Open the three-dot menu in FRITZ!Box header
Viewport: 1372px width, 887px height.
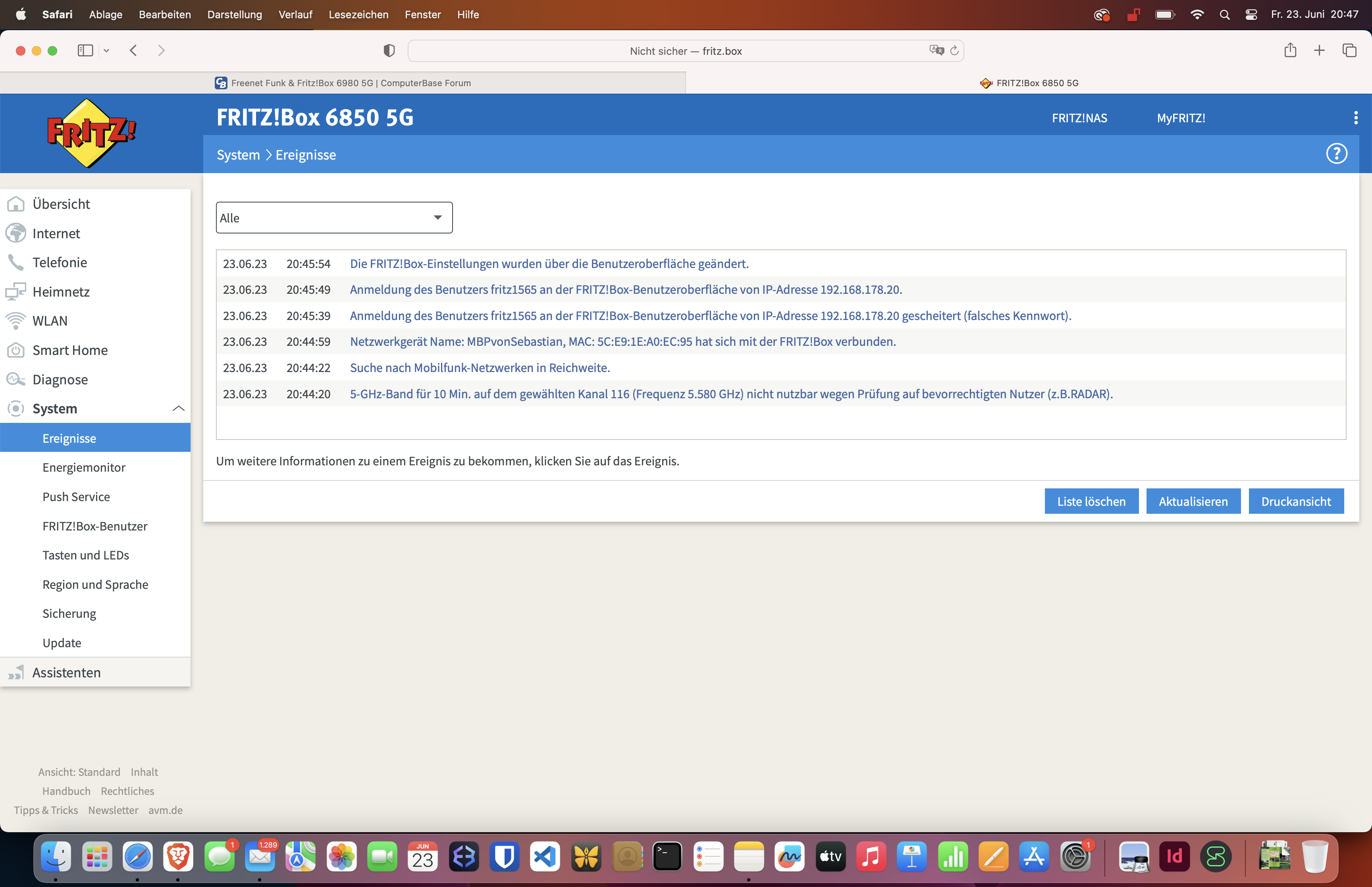[x=1355, y=118]
